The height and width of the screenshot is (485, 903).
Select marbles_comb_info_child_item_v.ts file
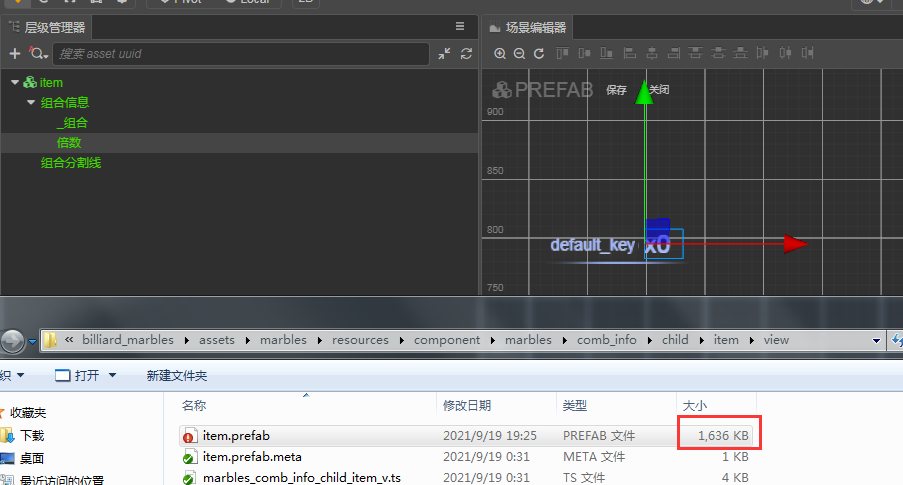pyautogui.click(x=302, y=478)
